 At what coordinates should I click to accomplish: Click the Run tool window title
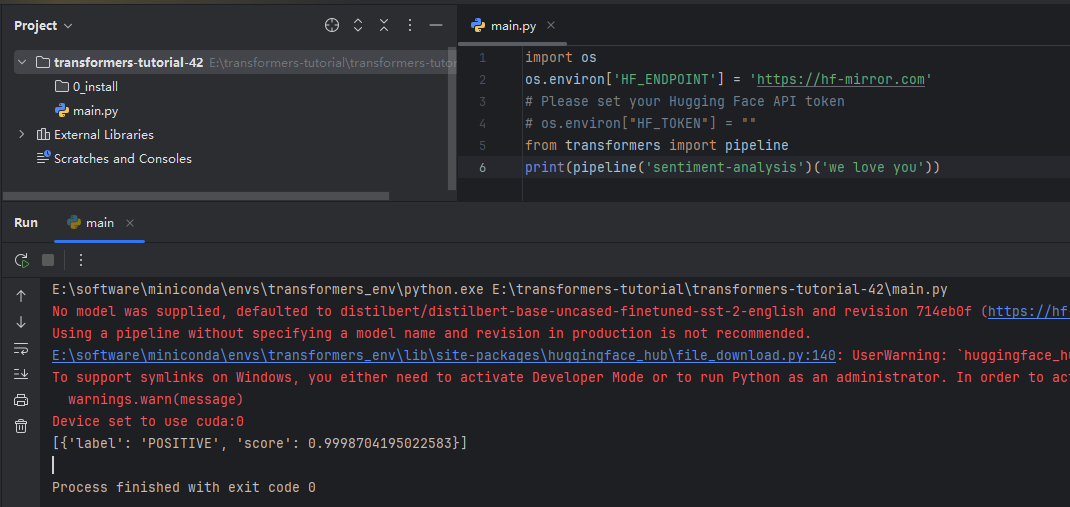point(26,223)
